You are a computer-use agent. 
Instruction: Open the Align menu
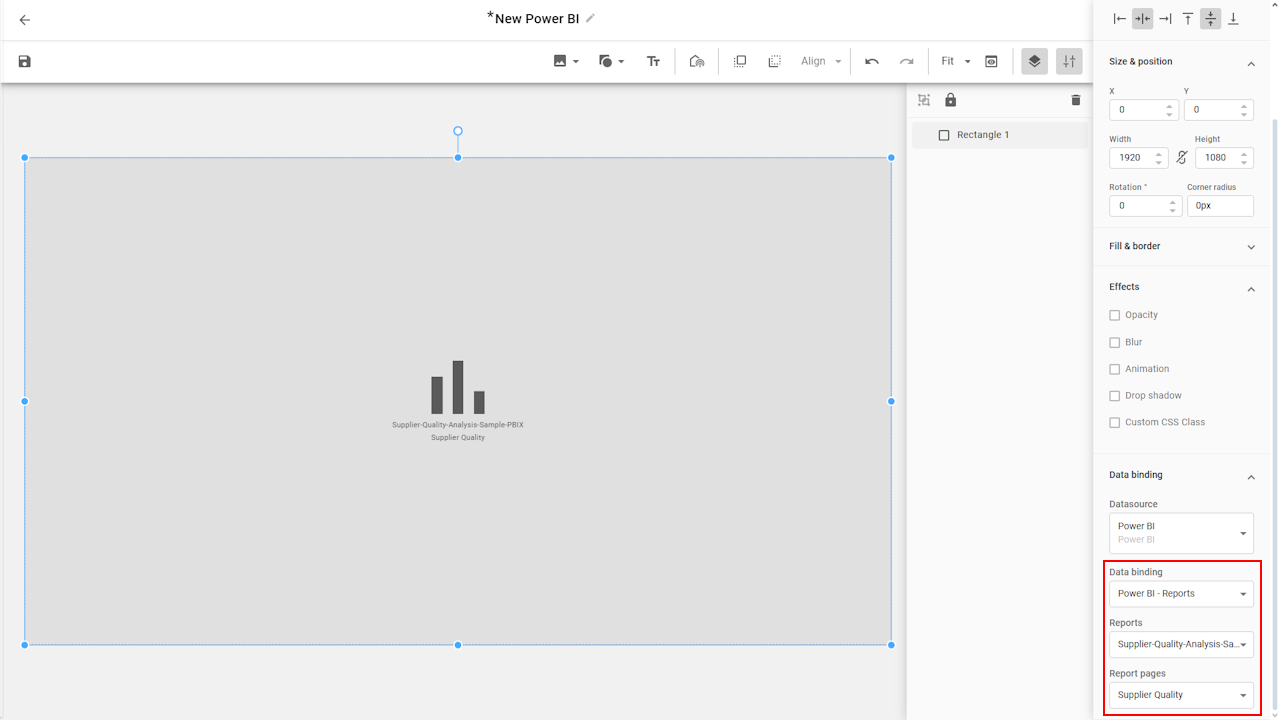coord(820,62)
